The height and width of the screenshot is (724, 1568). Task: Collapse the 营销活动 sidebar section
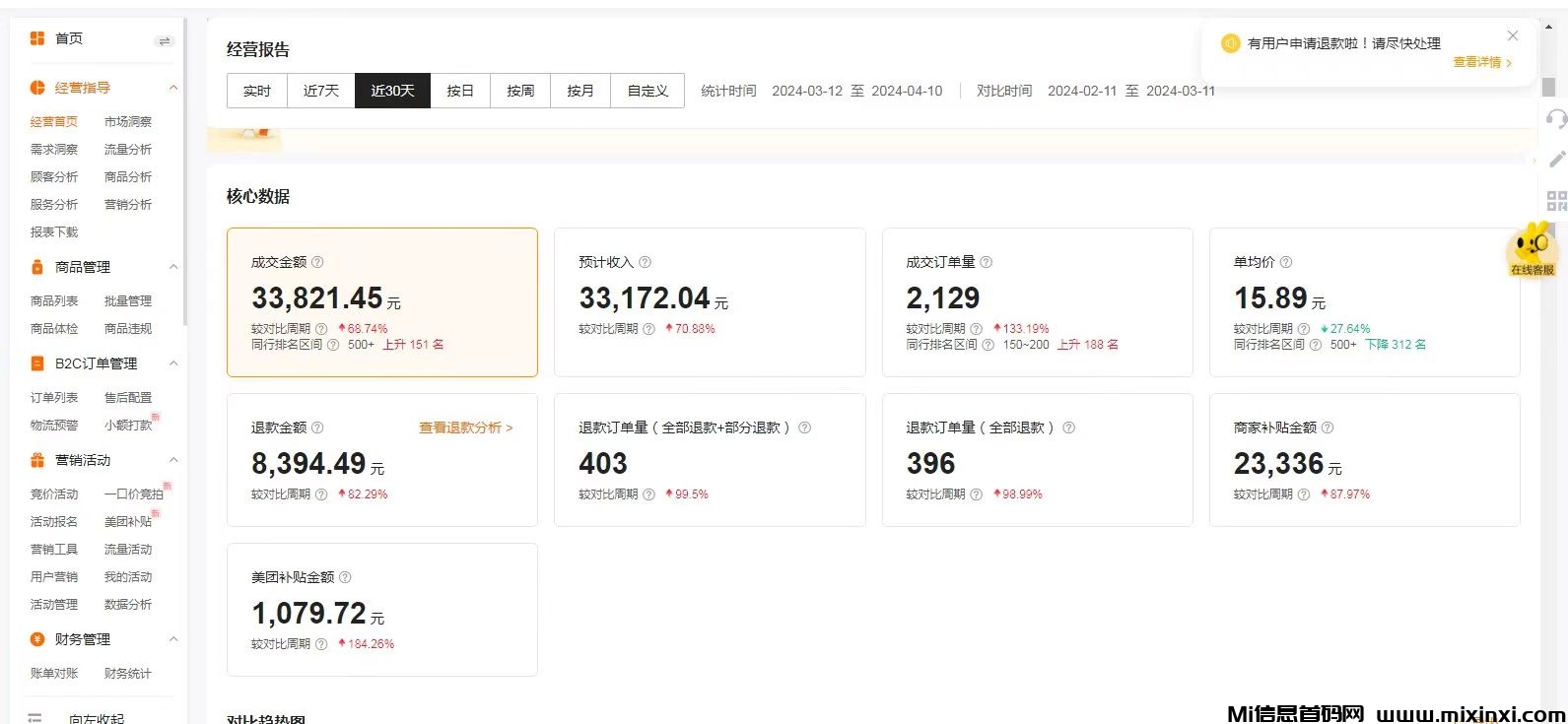click(173, 460)
